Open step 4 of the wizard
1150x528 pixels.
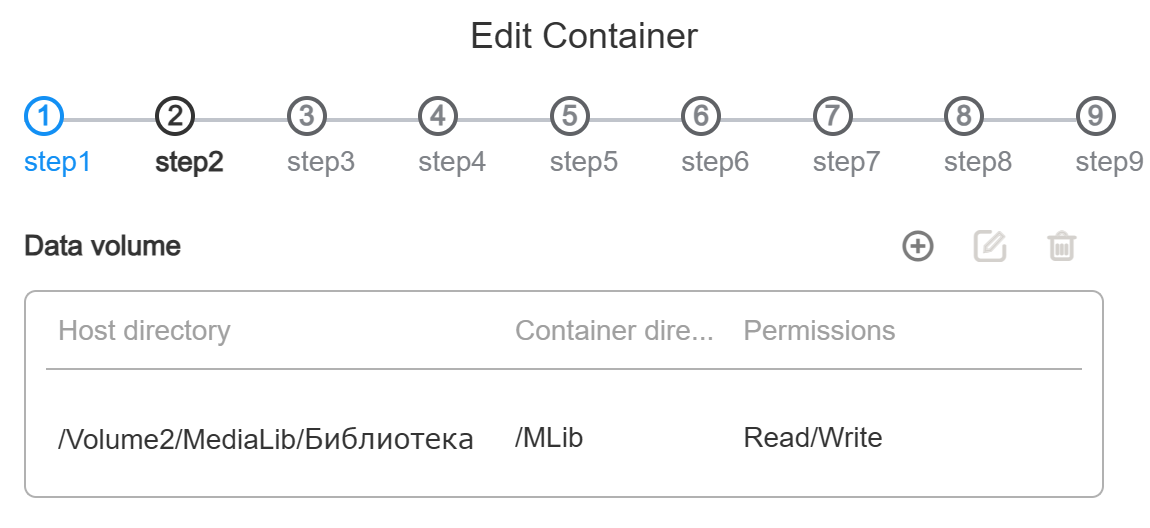[x=438, y=117]
